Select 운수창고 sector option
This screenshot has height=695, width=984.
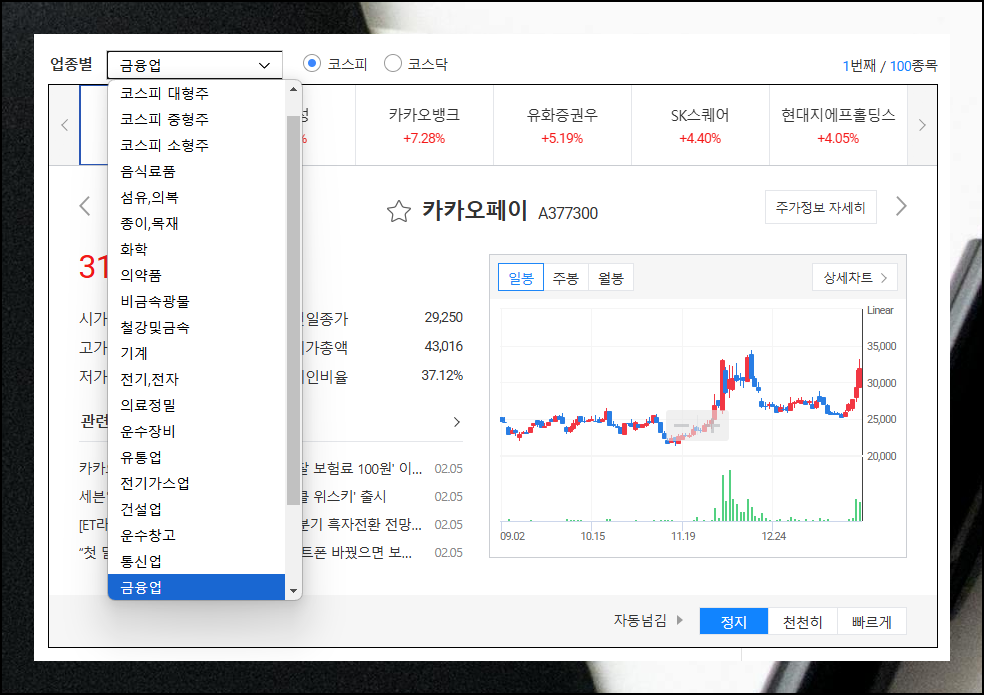click(196, 535)
